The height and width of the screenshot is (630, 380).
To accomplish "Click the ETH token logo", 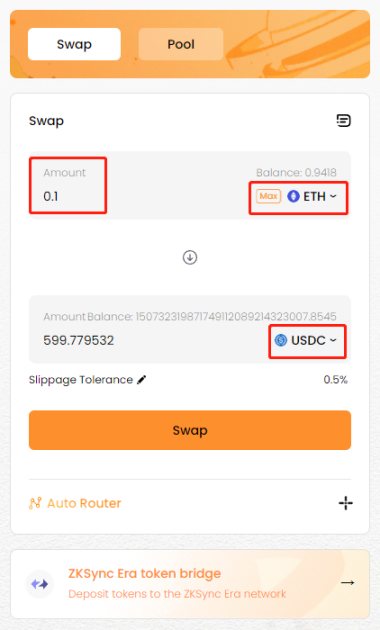I will (x=293, y=196).
